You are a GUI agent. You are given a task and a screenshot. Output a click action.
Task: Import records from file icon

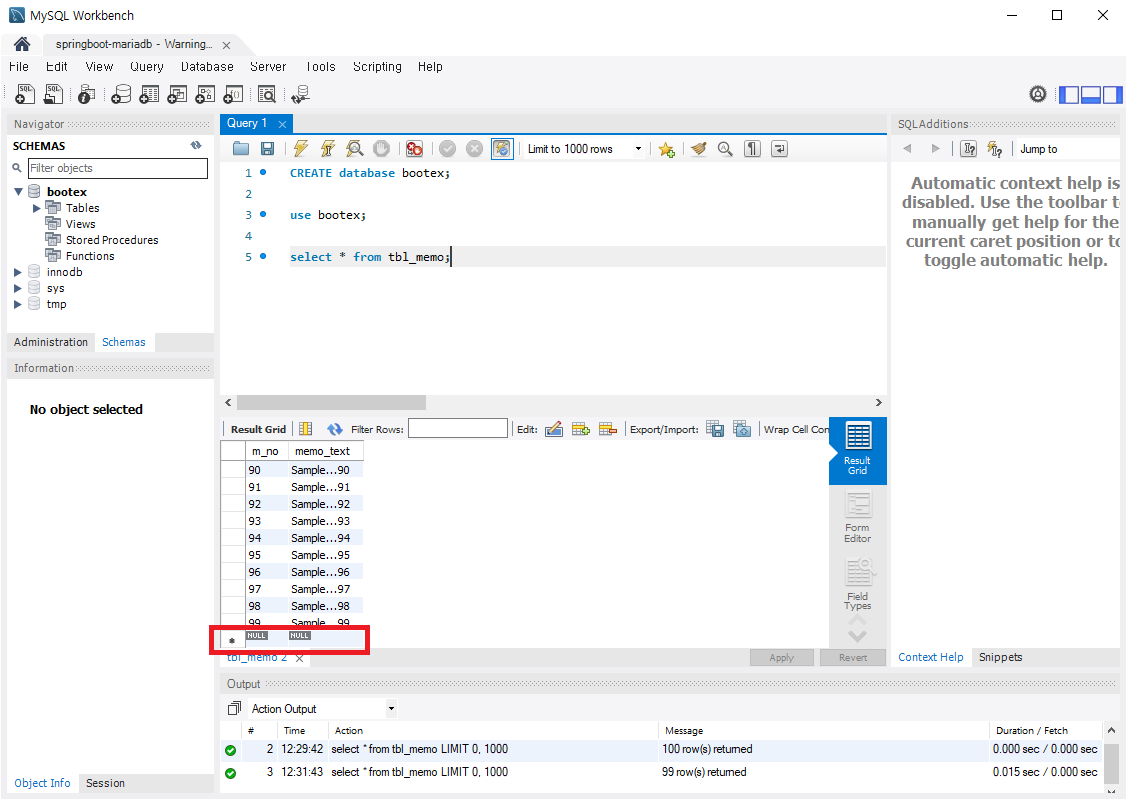(x=742, y=429)
